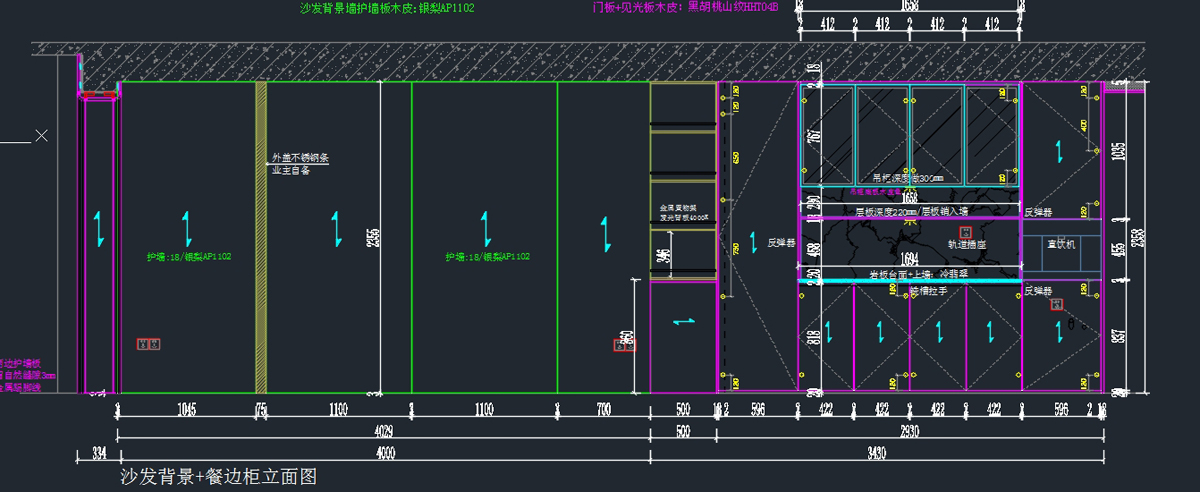The width and height of the screenshot is (1200, 492).
Task: Click the cyan grain arrow in the leftmost narrow panel
Action: click(98, 230)
